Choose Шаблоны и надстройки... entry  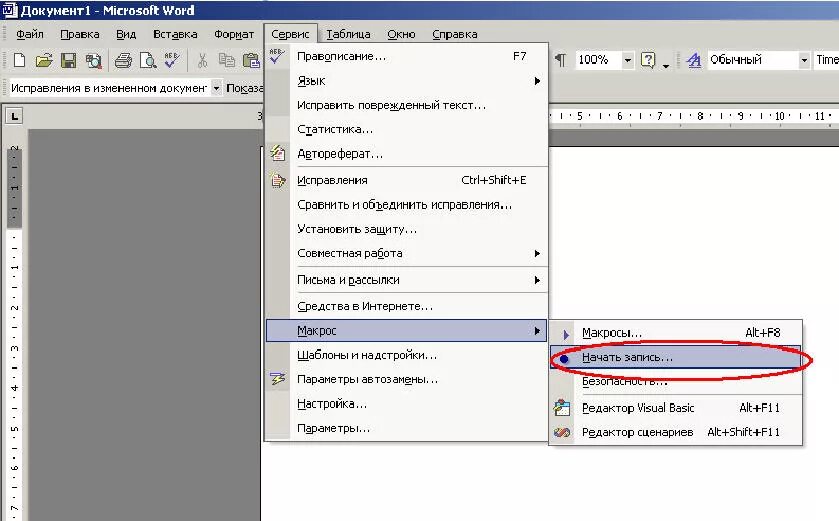407,355
